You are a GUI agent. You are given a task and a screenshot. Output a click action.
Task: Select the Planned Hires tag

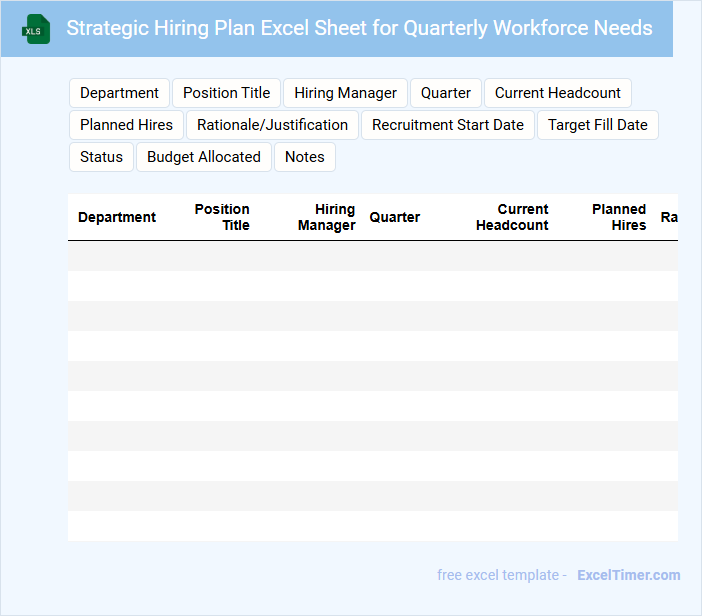pyautogui.click(x=126, y=125)
